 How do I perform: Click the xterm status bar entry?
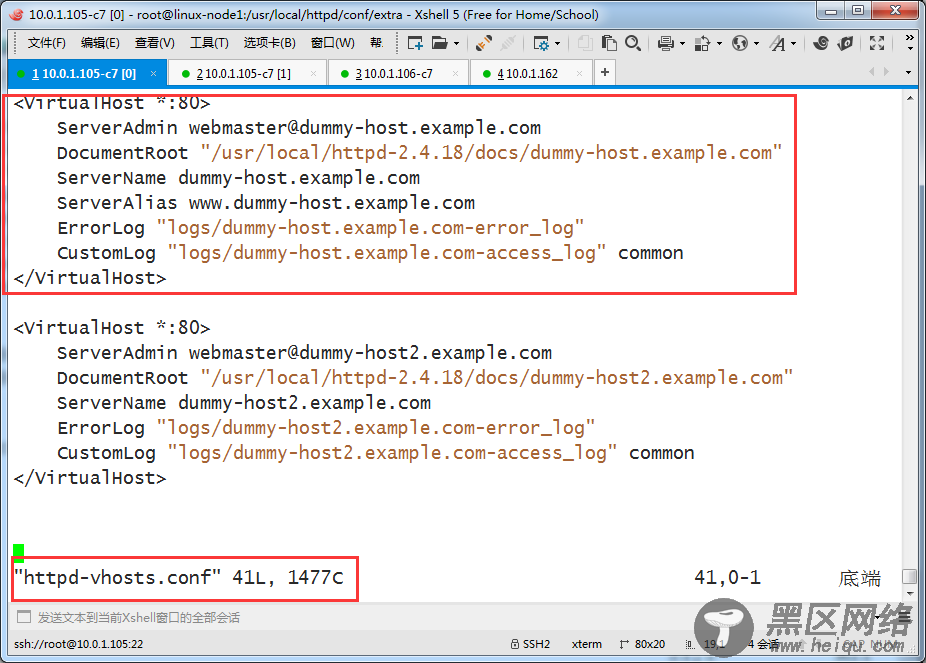(586, 644)
